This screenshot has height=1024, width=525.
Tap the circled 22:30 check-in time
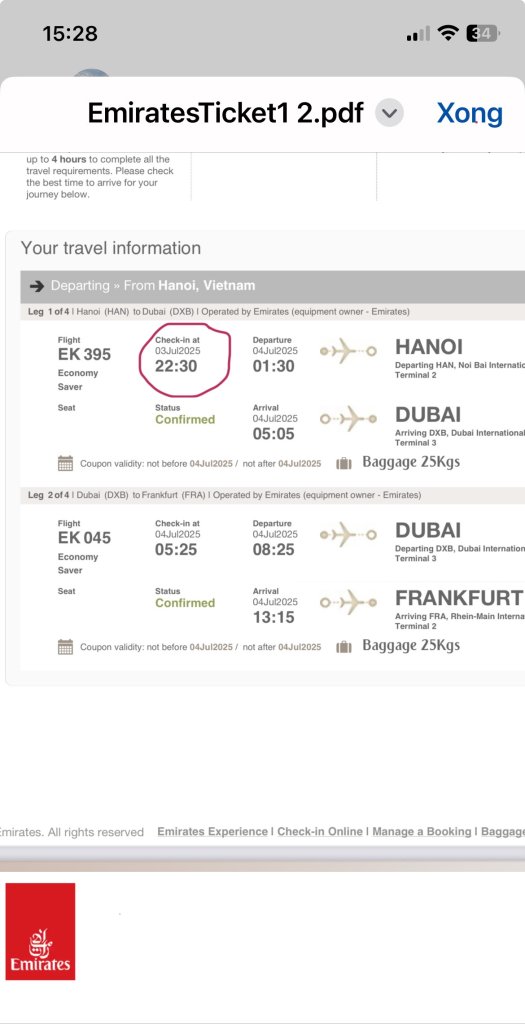(176, 366)
